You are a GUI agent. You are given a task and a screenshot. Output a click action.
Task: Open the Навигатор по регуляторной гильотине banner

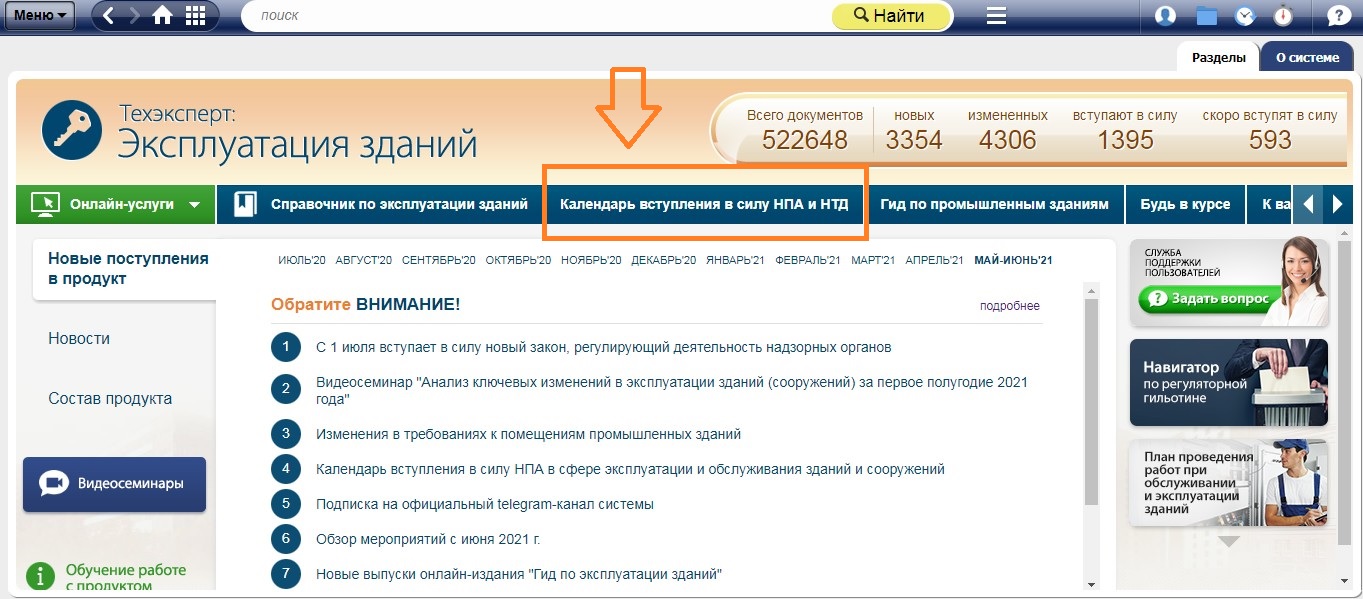click(1229, 382)
